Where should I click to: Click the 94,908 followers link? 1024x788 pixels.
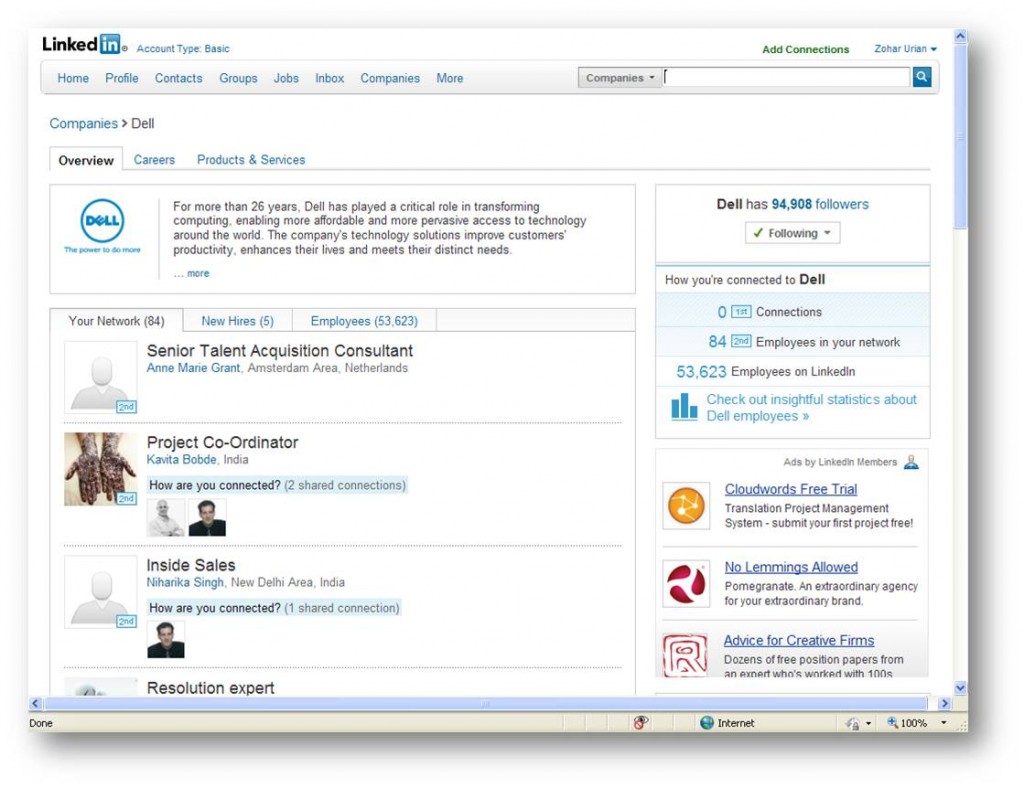820,204
